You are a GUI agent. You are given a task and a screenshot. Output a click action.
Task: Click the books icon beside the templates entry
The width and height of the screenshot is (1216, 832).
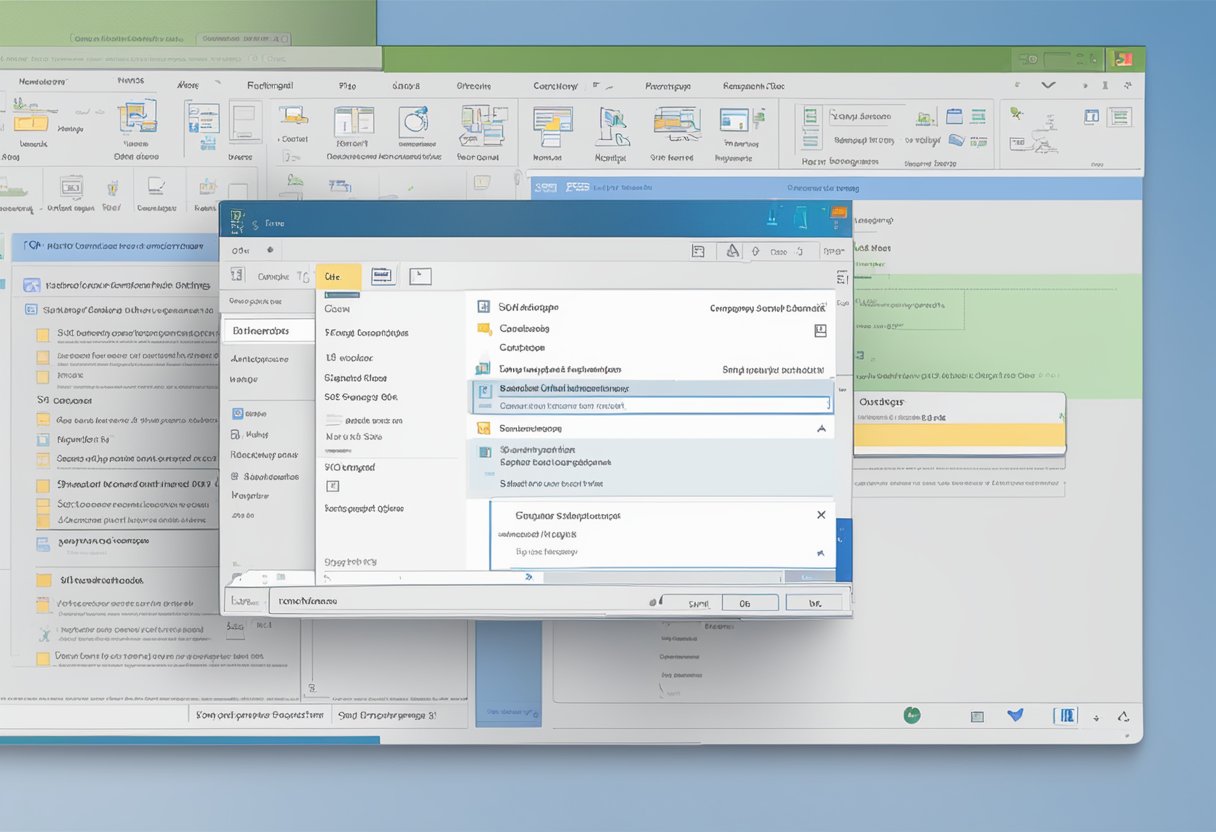tap(482, 367)
